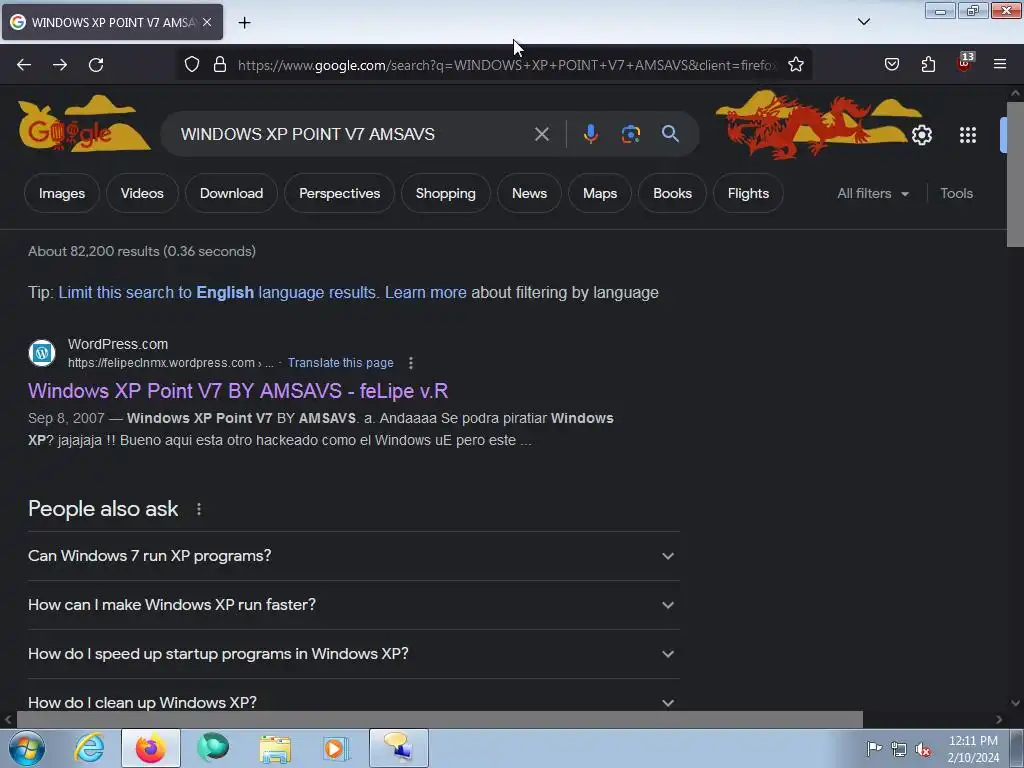Open Google apps grid
Viewport: 1024px width, 768px height.
[968, 135]
